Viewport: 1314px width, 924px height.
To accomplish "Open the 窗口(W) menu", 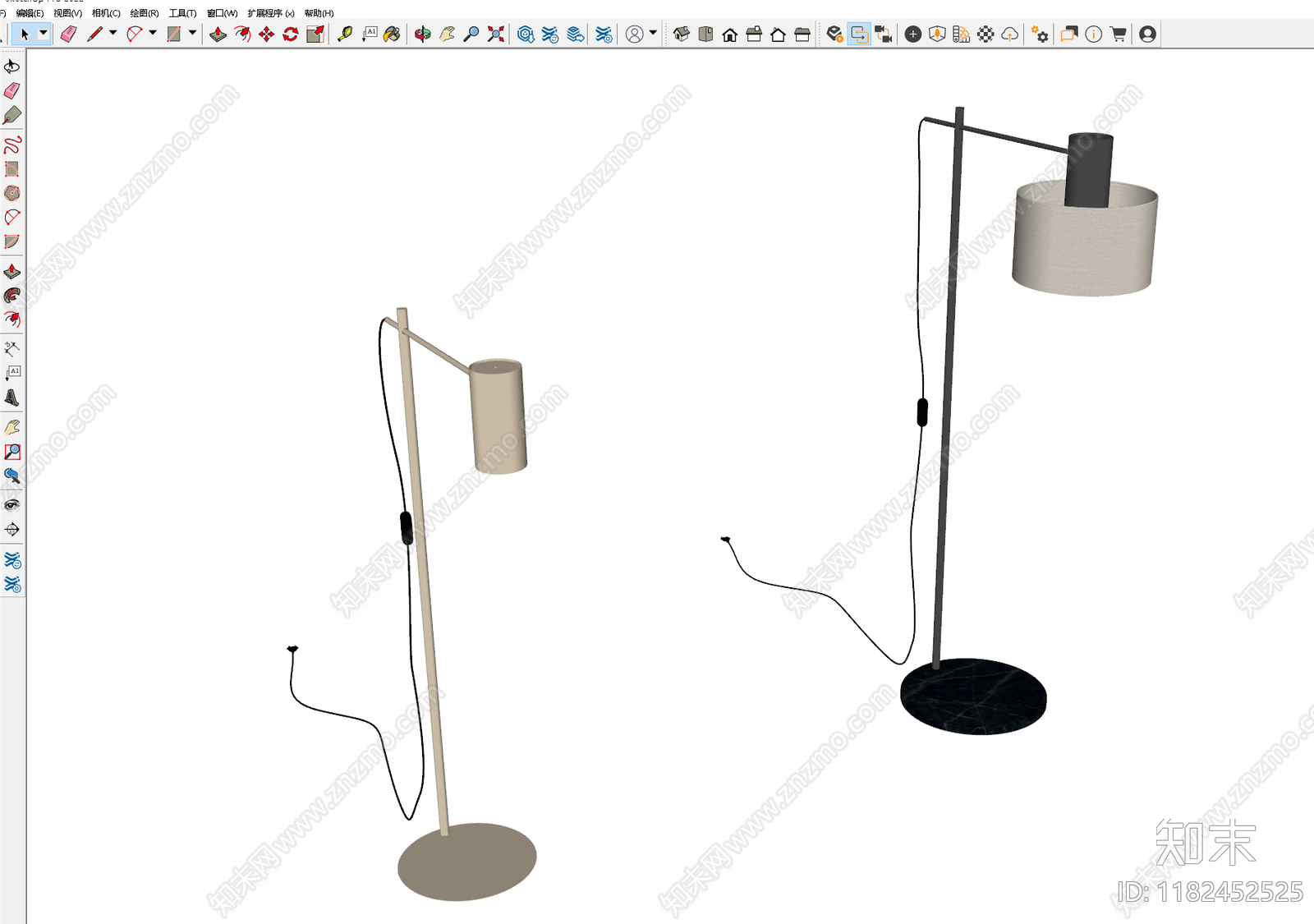I will click(x=222, y=13).
